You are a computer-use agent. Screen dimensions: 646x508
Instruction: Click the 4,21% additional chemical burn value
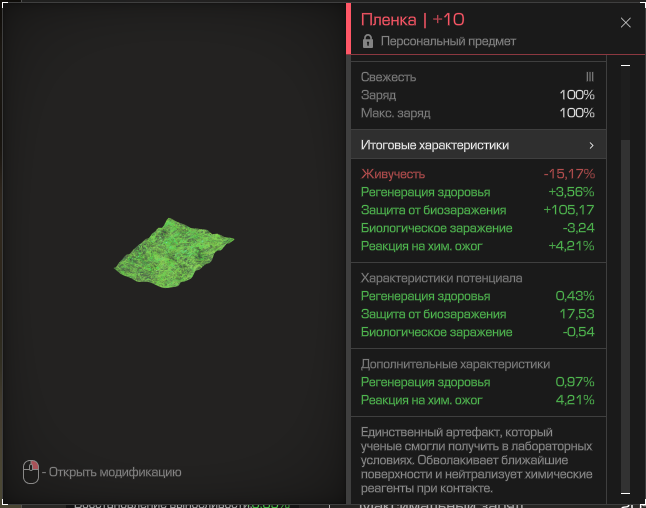pos(575,400)
